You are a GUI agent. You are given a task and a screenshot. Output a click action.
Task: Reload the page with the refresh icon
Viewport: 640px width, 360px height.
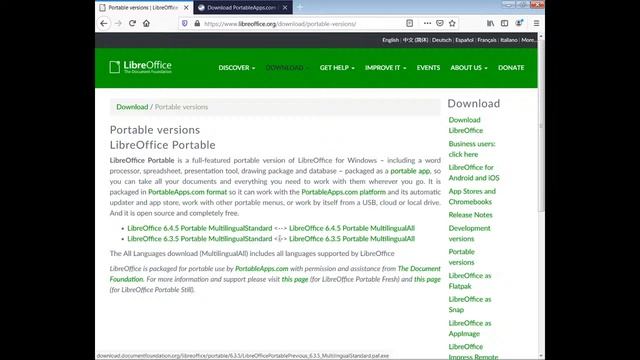[x=132, y=23]
